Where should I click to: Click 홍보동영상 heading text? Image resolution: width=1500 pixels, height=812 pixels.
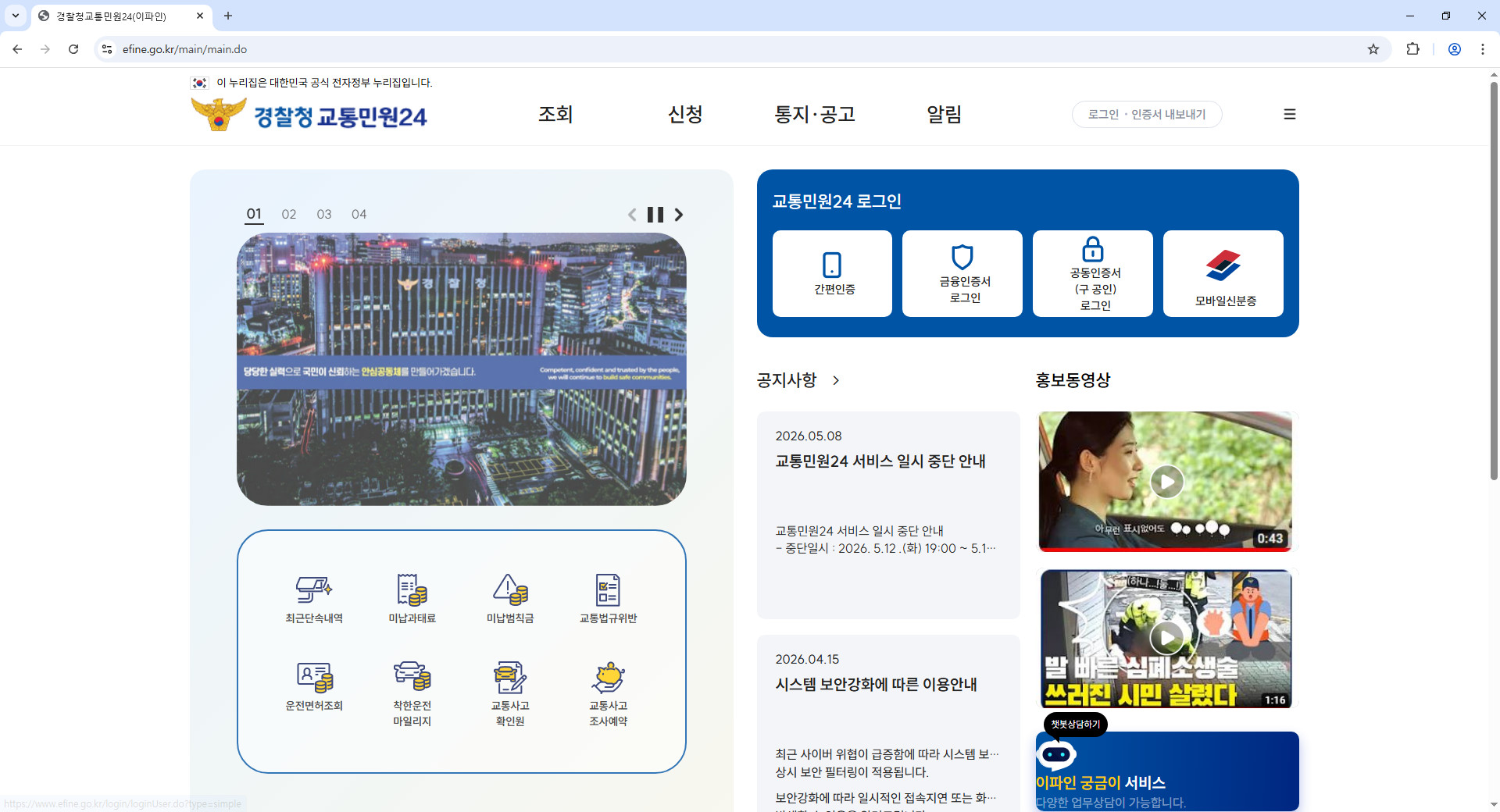click(1073, 380)
